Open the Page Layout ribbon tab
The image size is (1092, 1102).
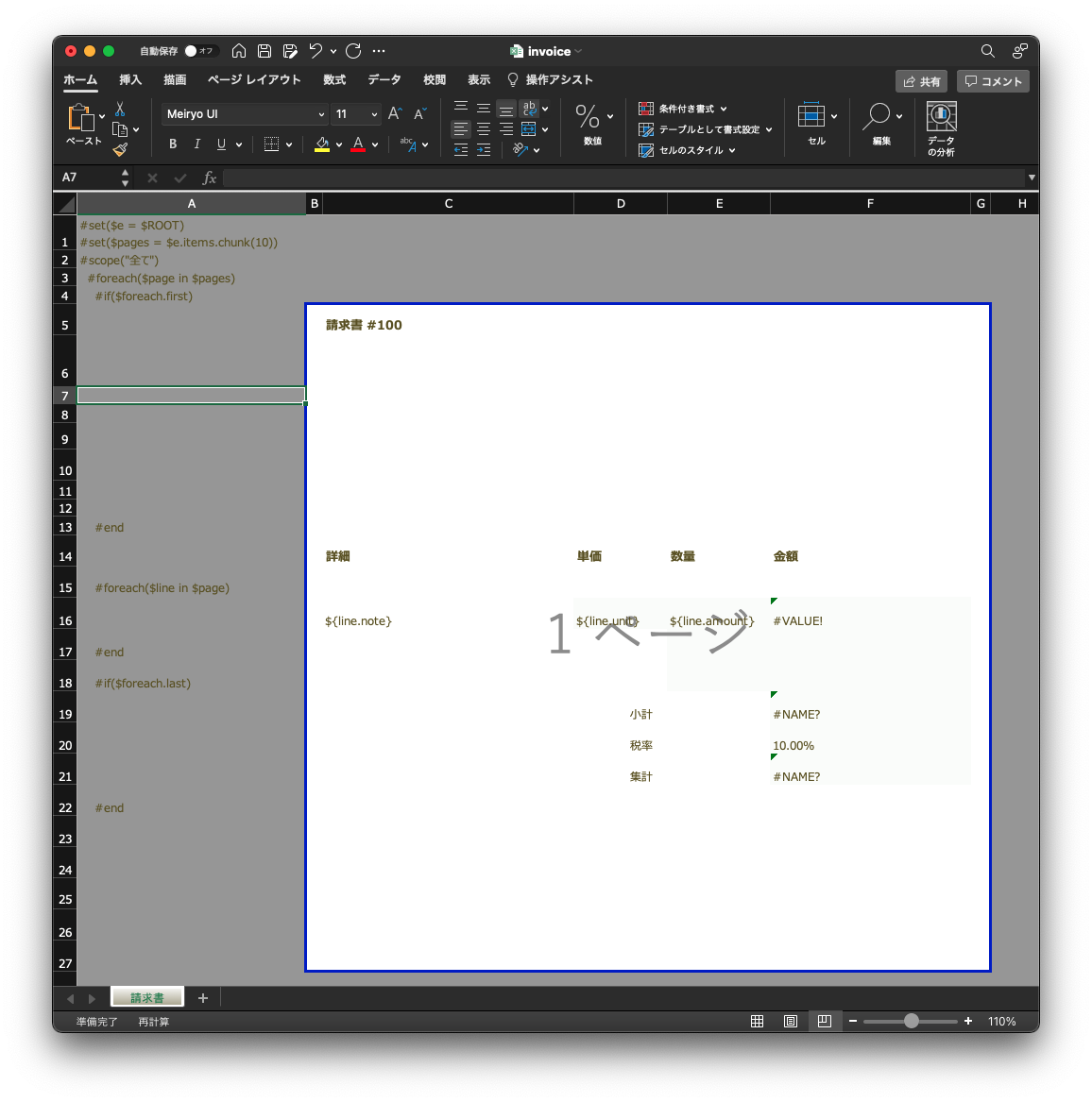click(254, 80)
